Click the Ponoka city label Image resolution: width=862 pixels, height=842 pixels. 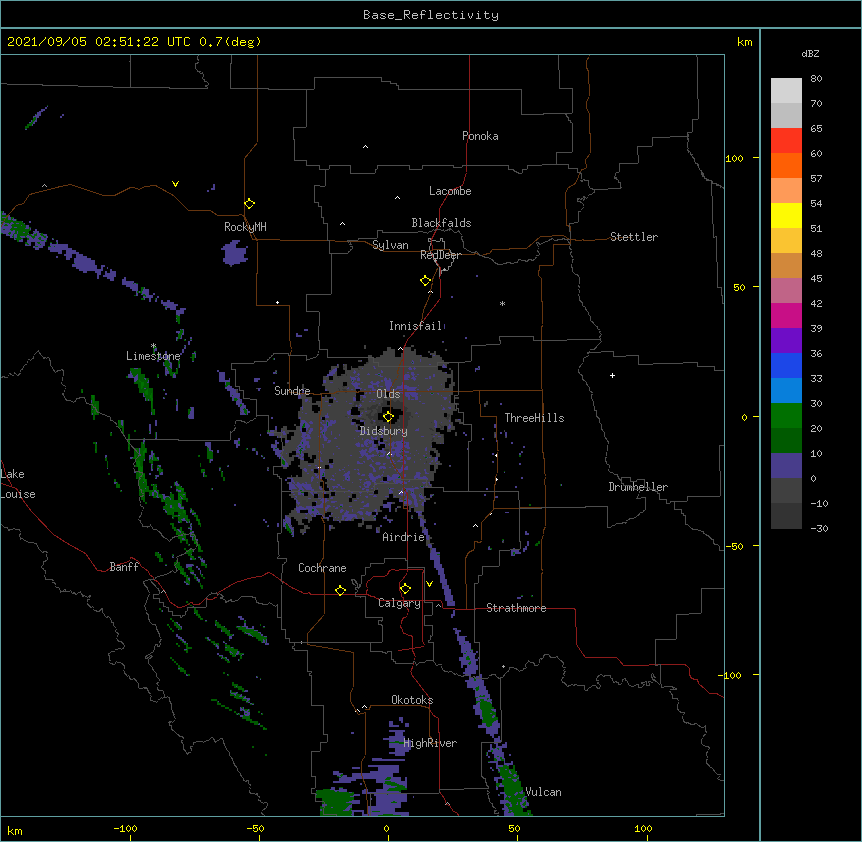480,136
